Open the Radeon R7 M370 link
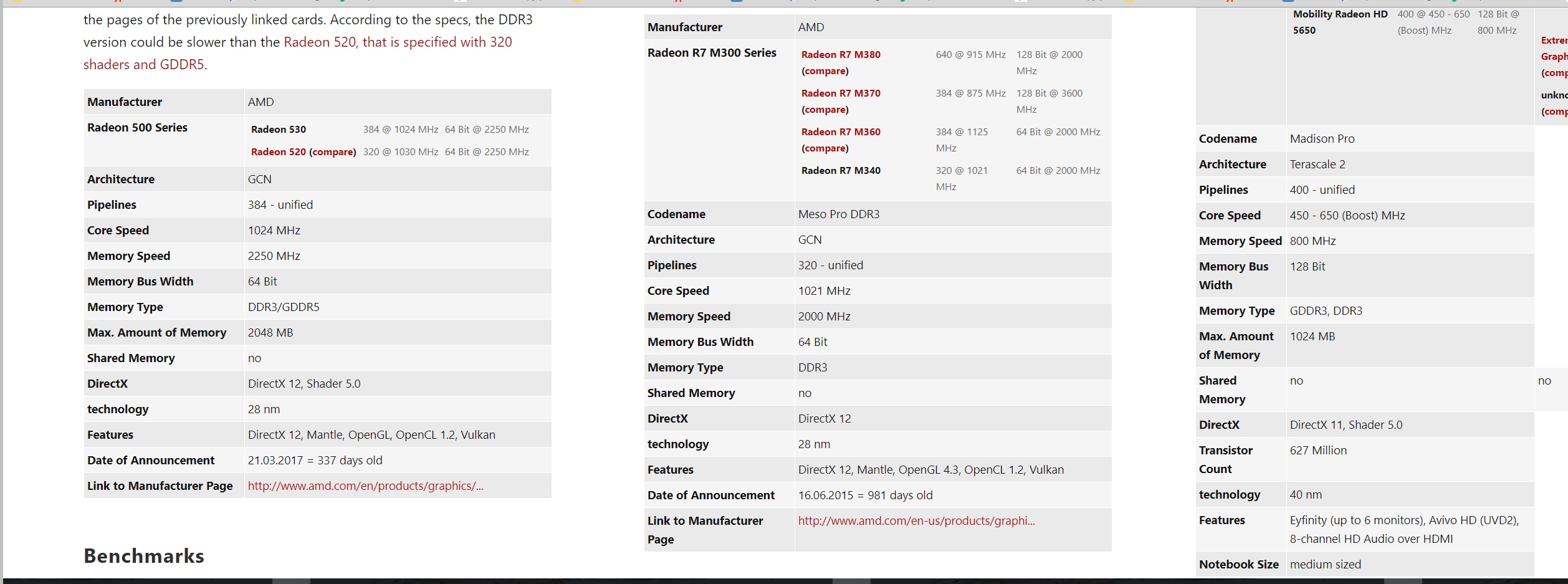 (841, 93)
